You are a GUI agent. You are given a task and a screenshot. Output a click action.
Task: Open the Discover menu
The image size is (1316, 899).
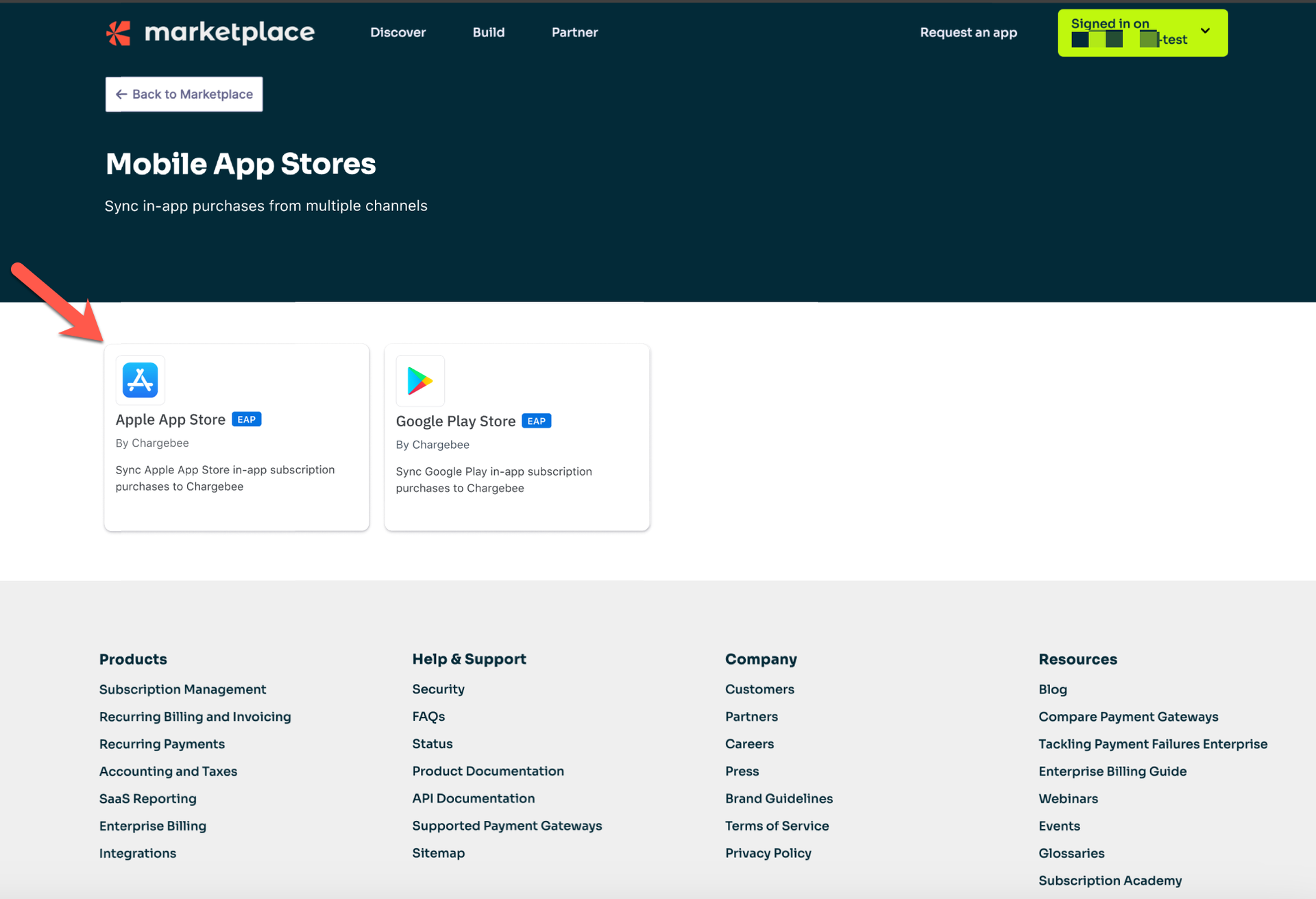(x=398, y=32)
